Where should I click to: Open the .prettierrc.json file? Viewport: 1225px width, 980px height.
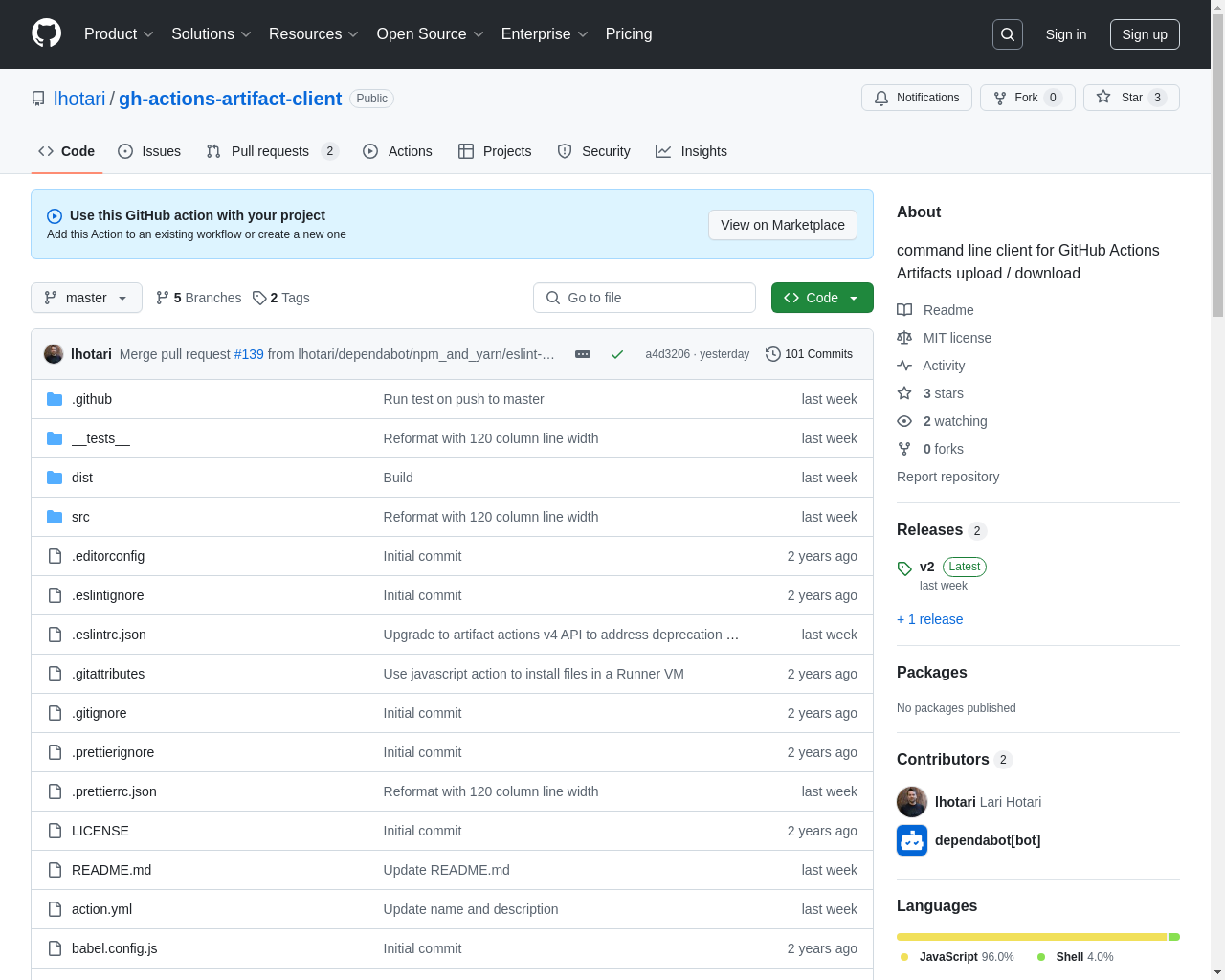tap(114, 791)
